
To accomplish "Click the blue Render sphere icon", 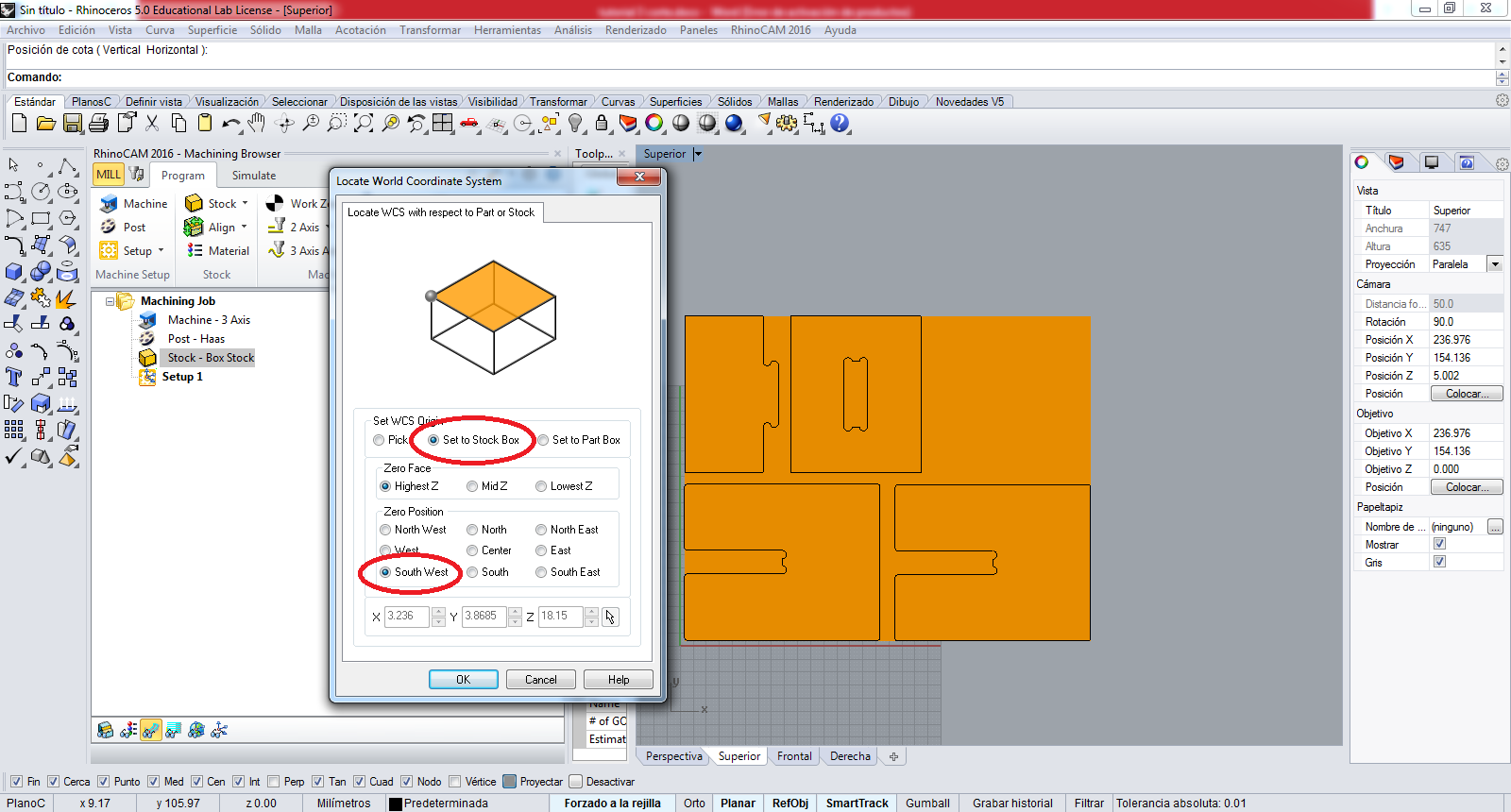I will (x=734, y=123).
